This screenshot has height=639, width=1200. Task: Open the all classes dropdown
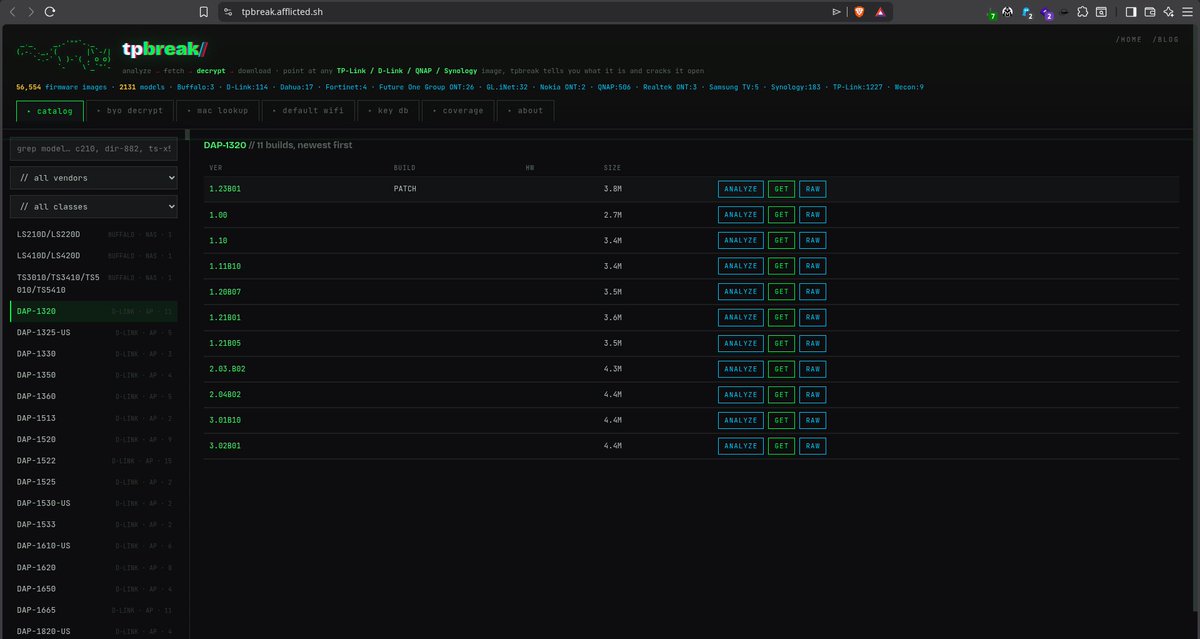click(94, 206)
